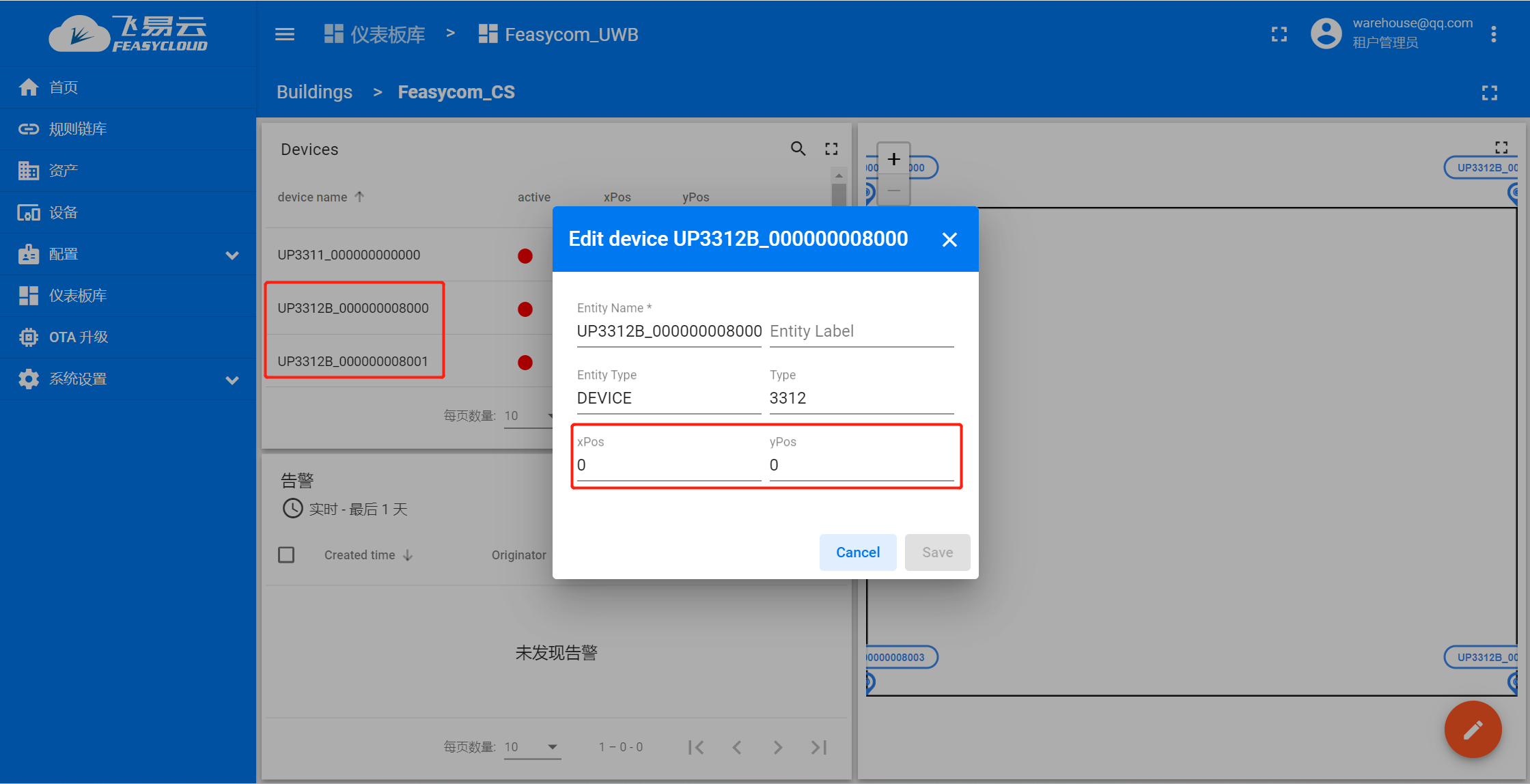Viewport: 1530px width, 784px height.
Task: Open 规则链库 in sidebar
Action: click(x=78, y=129)
